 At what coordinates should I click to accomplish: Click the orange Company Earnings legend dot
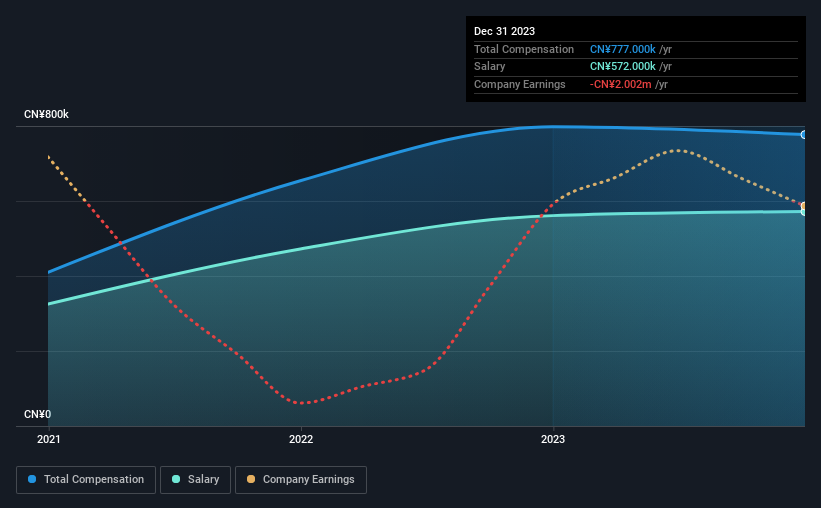pyautogui.click(x=251, y=479)
